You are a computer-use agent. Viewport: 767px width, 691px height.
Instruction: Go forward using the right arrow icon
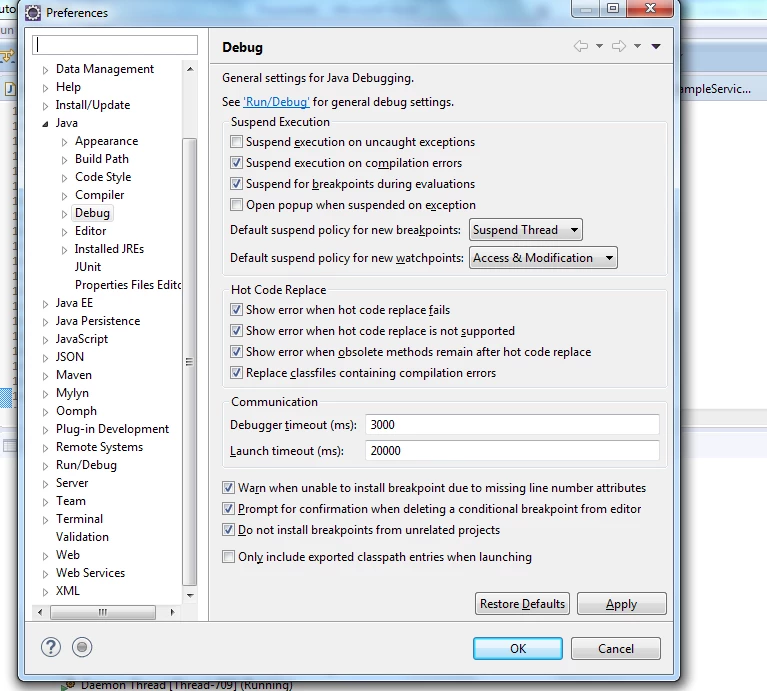coord(619,46)
